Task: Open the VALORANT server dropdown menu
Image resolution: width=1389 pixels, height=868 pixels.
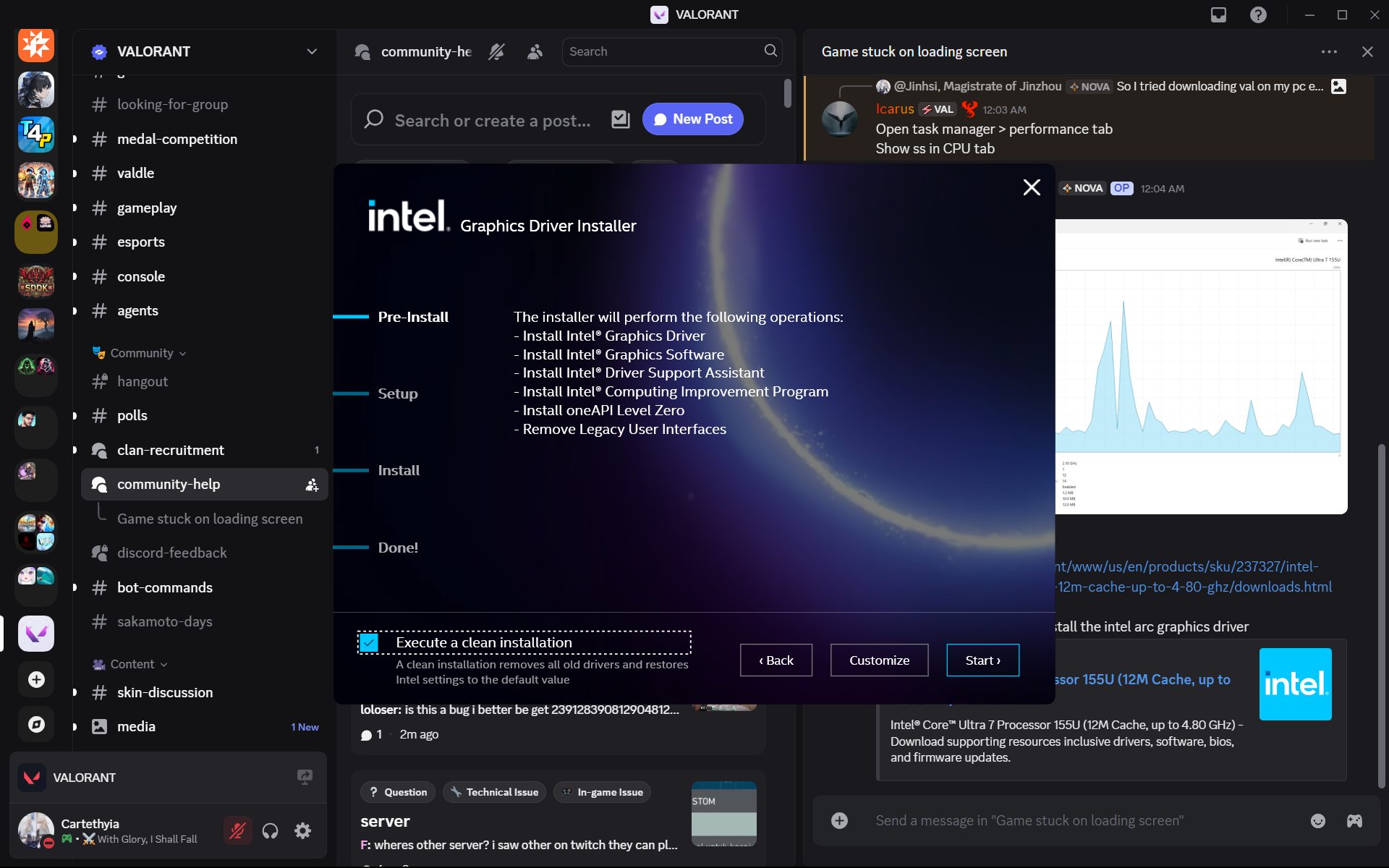Action: pyautogui.click(x=312, y=51)
